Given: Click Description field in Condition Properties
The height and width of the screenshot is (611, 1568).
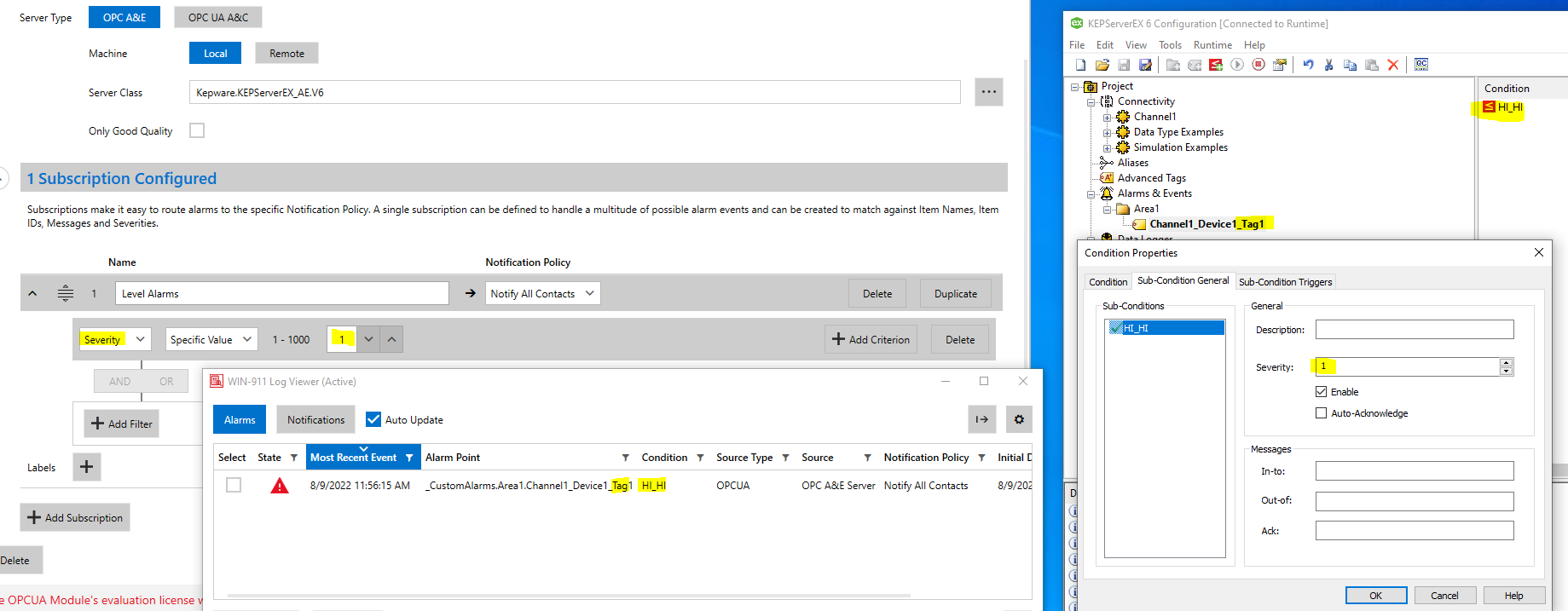Looking at the screenshot, I should (1415, 330).
